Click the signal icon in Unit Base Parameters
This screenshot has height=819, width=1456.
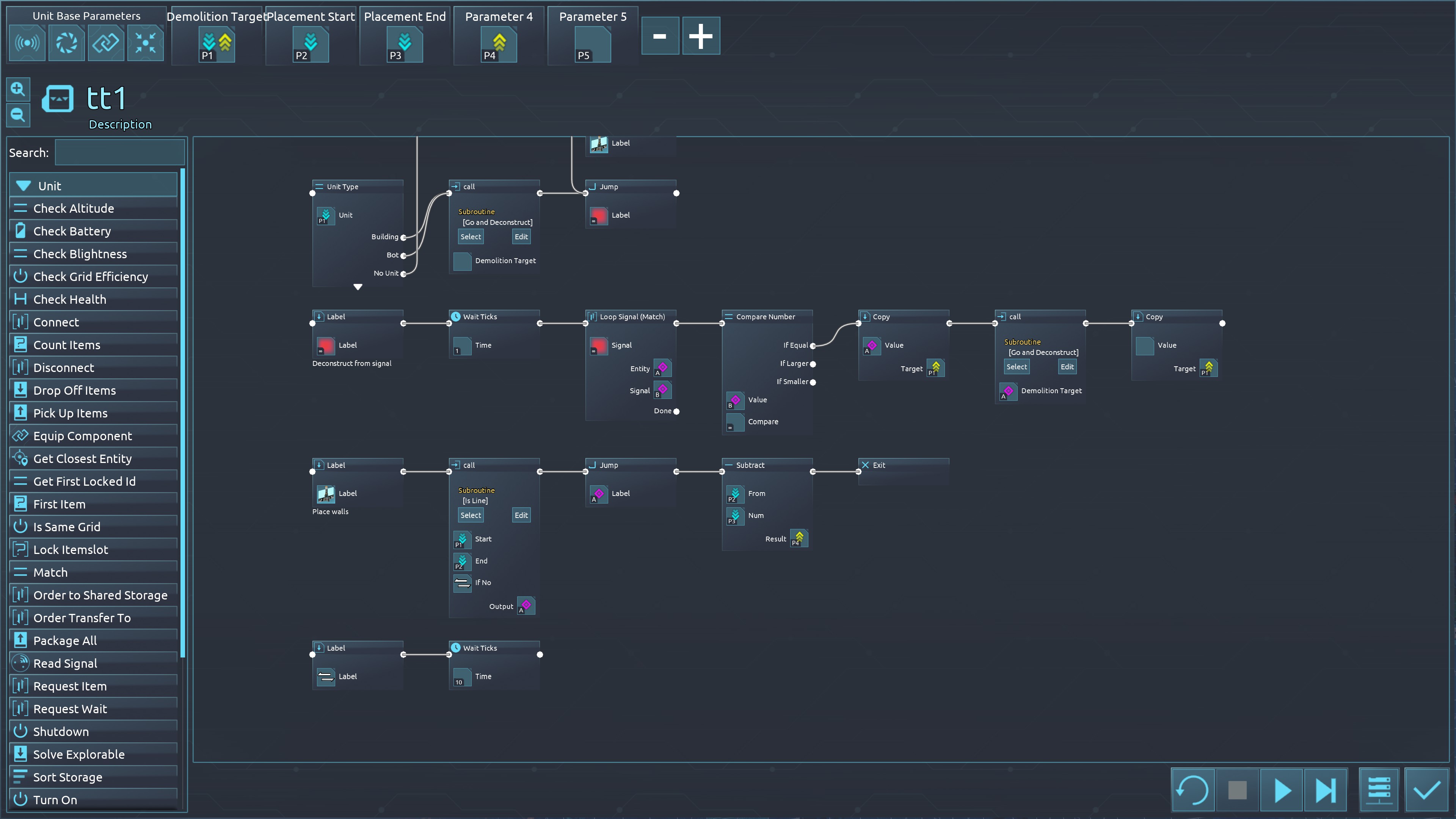click(27, 43)
